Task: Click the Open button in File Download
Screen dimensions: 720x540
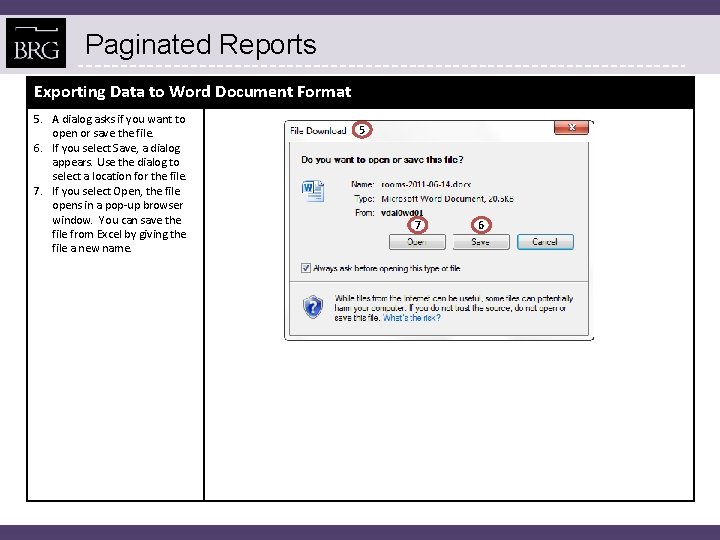Action: (x=417, y=242)
